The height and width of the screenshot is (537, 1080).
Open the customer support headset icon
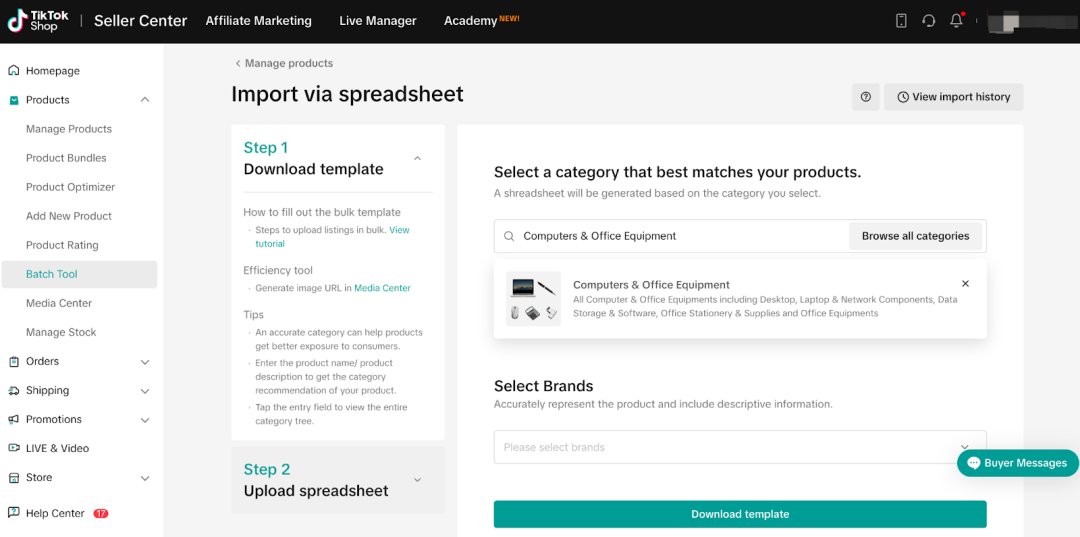point(929,21)
